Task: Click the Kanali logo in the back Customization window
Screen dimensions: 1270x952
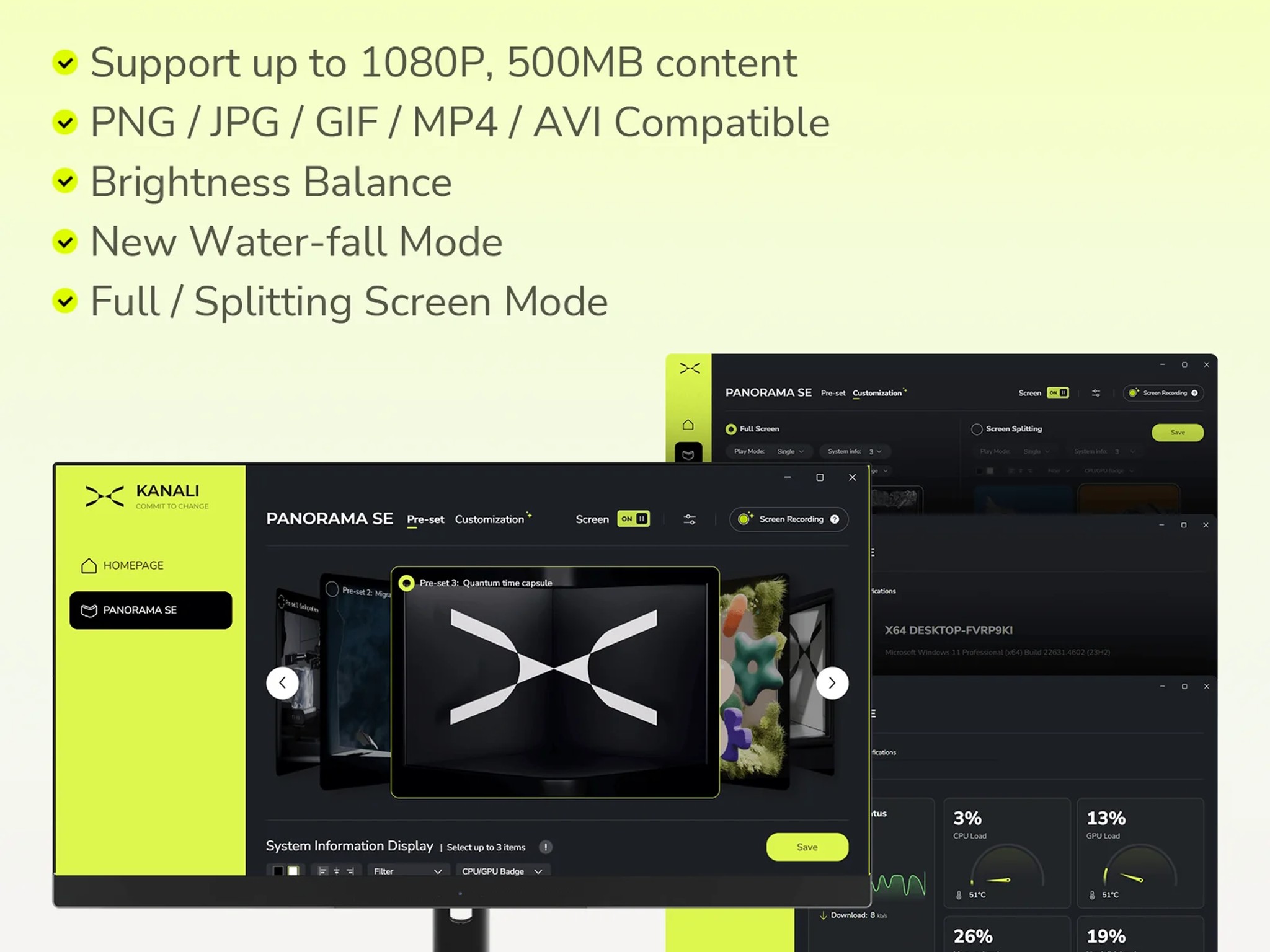Action: pos(690,368)
